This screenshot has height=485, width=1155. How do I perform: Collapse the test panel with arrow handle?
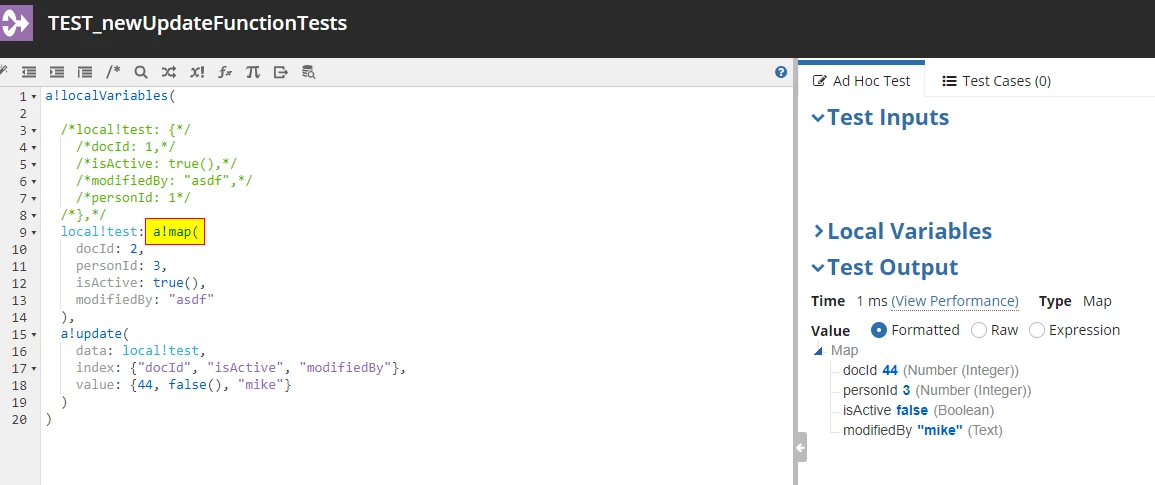click(801, 447)
